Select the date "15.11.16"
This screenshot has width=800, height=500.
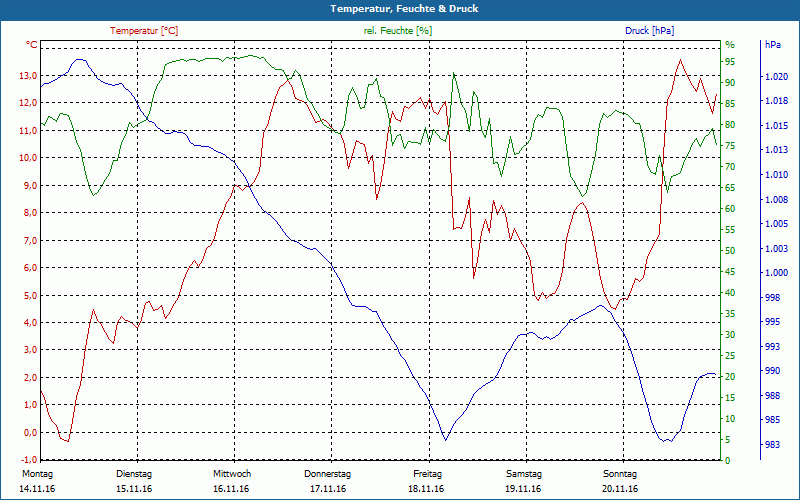point(134,489)
